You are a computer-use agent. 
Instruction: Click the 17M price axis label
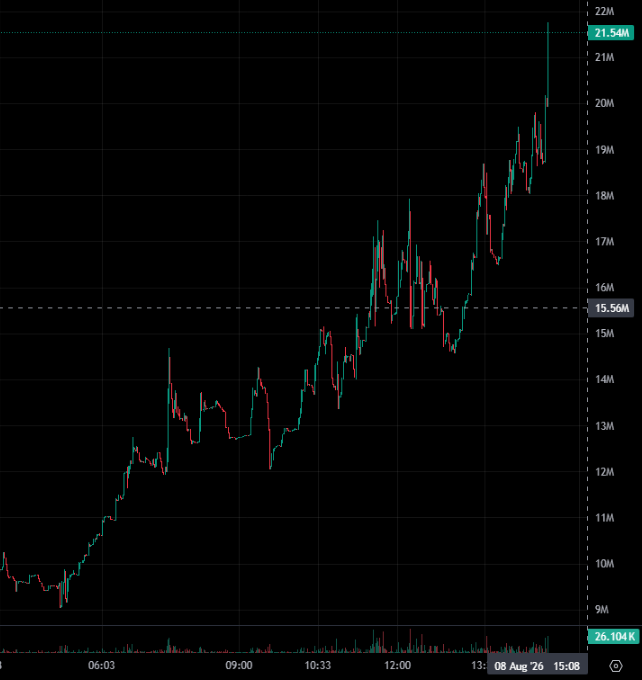pyautogui.click(x=604, y=242)
